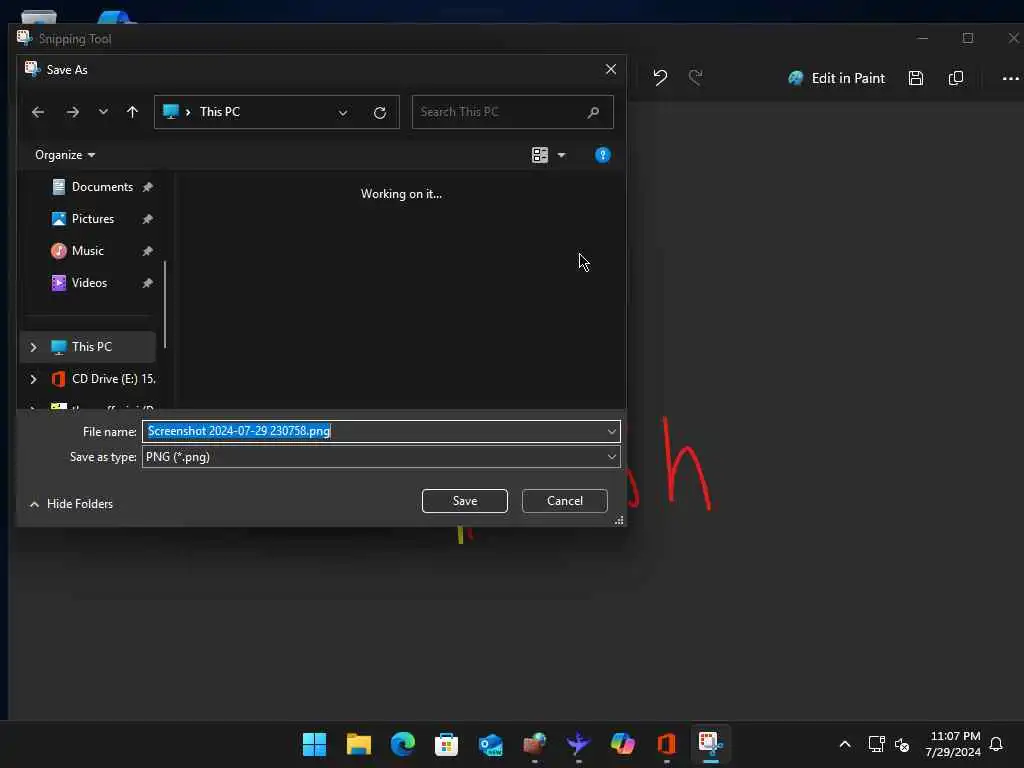This screenshot has width=1024, height=768.
Task: Open Snipping Tool See more menu
Action: click(x=1010, y=78)
